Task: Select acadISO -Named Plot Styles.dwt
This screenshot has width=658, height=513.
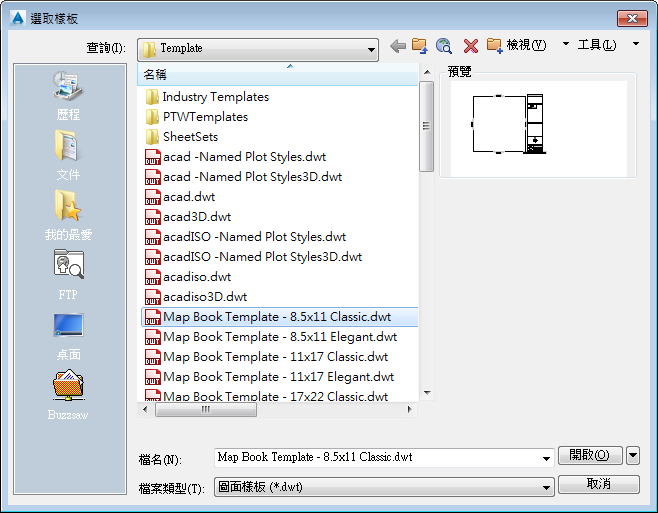Action: [x=245, y=237]
